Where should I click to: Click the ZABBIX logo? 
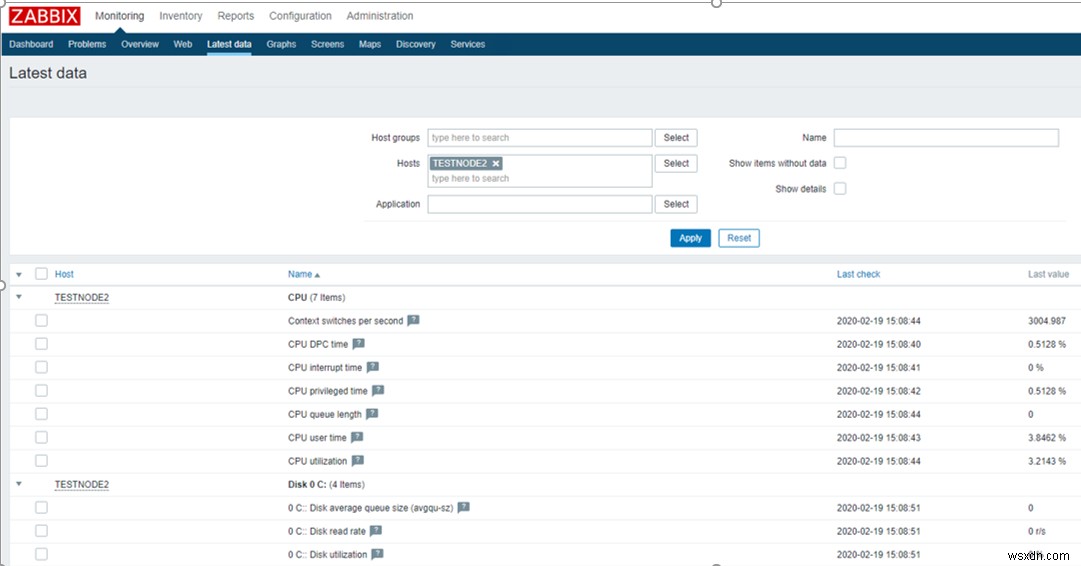(44, 16)
